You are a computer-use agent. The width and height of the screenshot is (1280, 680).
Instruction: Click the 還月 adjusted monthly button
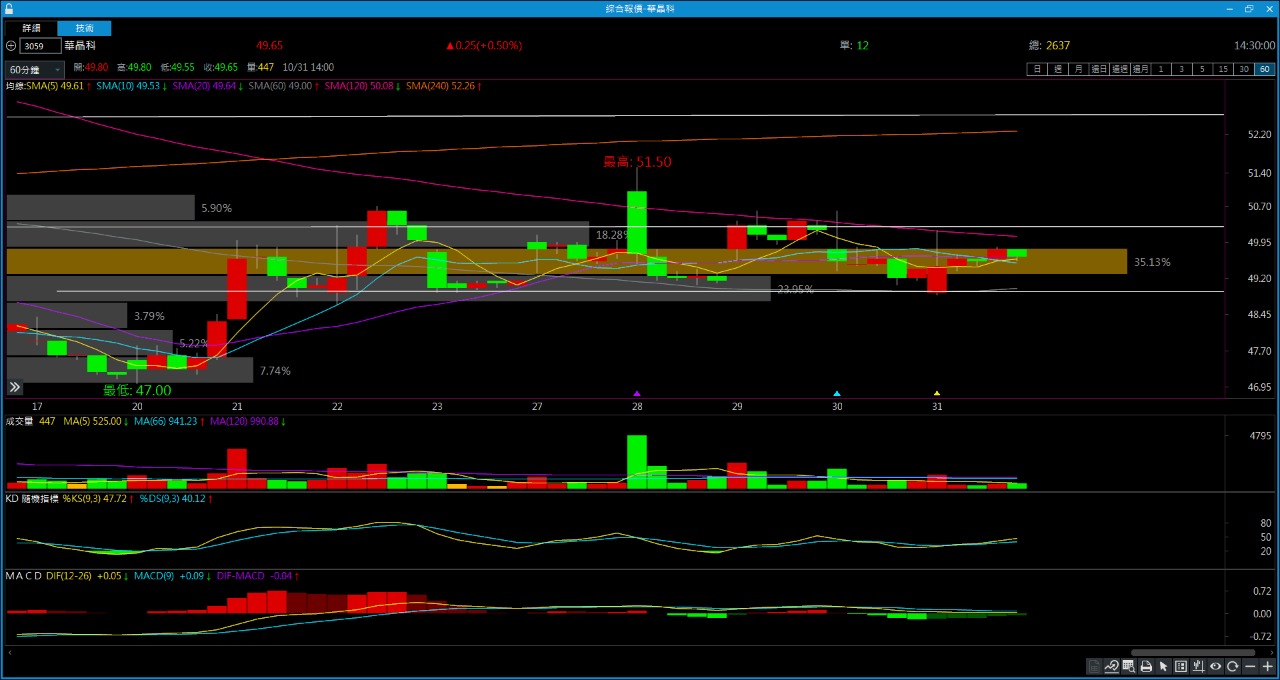coord(1141,69)
